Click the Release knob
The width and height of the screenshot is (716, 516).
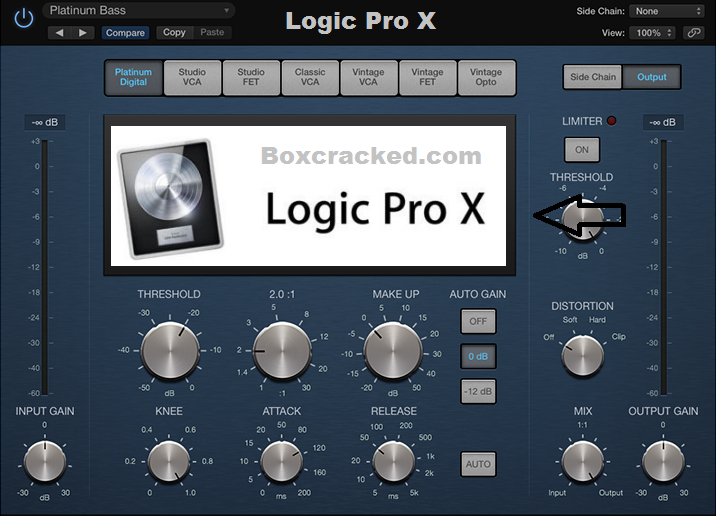click(x=394, y=462)
